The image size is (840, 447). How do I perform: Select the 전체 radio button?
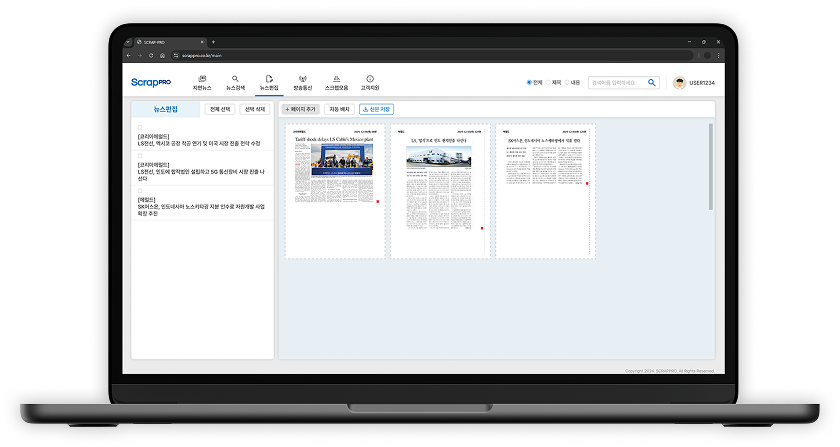click(x=529, y=83)
